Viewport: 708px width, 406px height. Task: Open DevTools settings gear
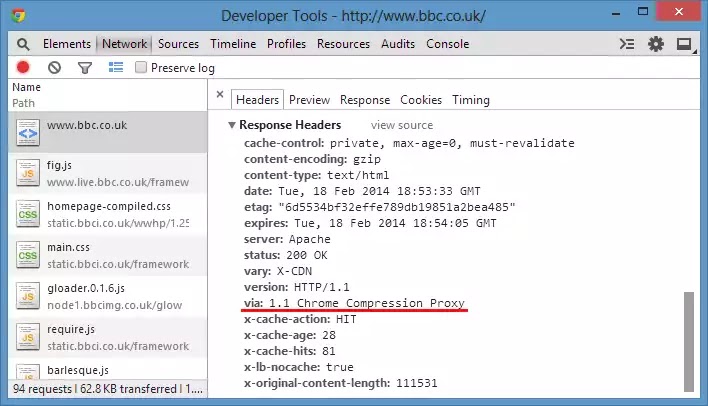tap(656, 44)
